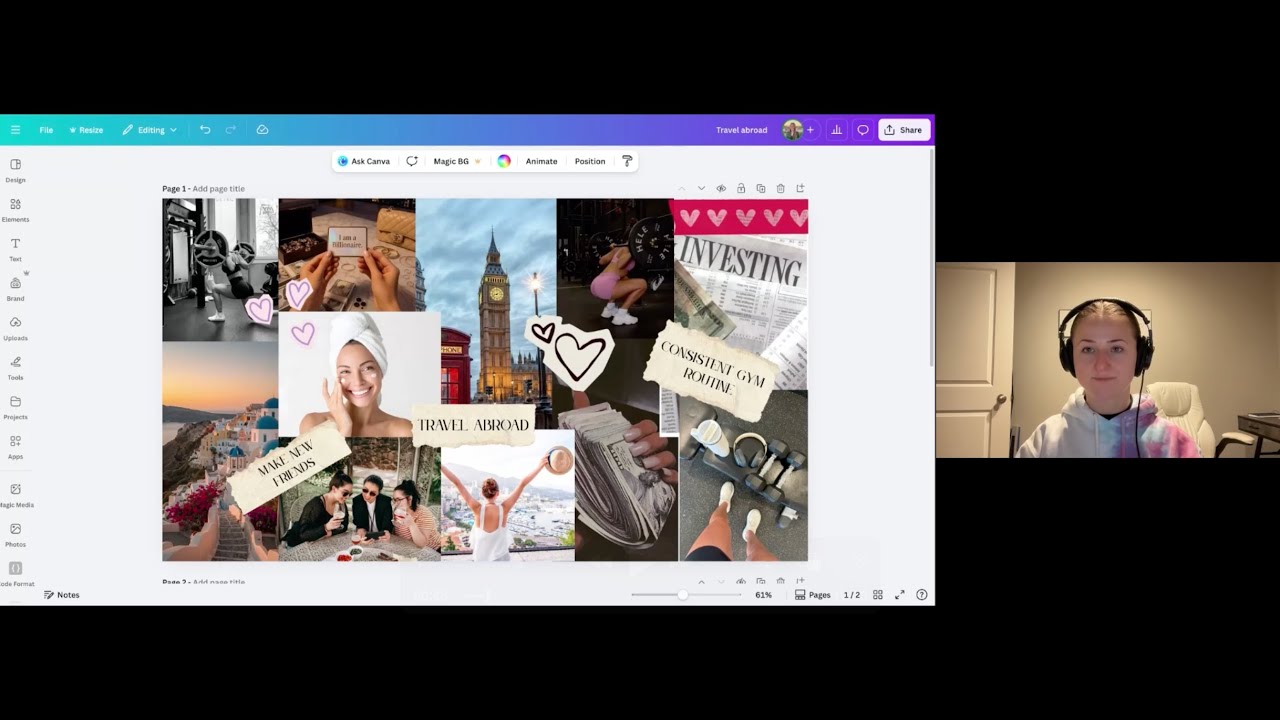This screenshot has height=720, width=1280.
Task: Duplicate Page 1
Action: [x=761, y=188]
